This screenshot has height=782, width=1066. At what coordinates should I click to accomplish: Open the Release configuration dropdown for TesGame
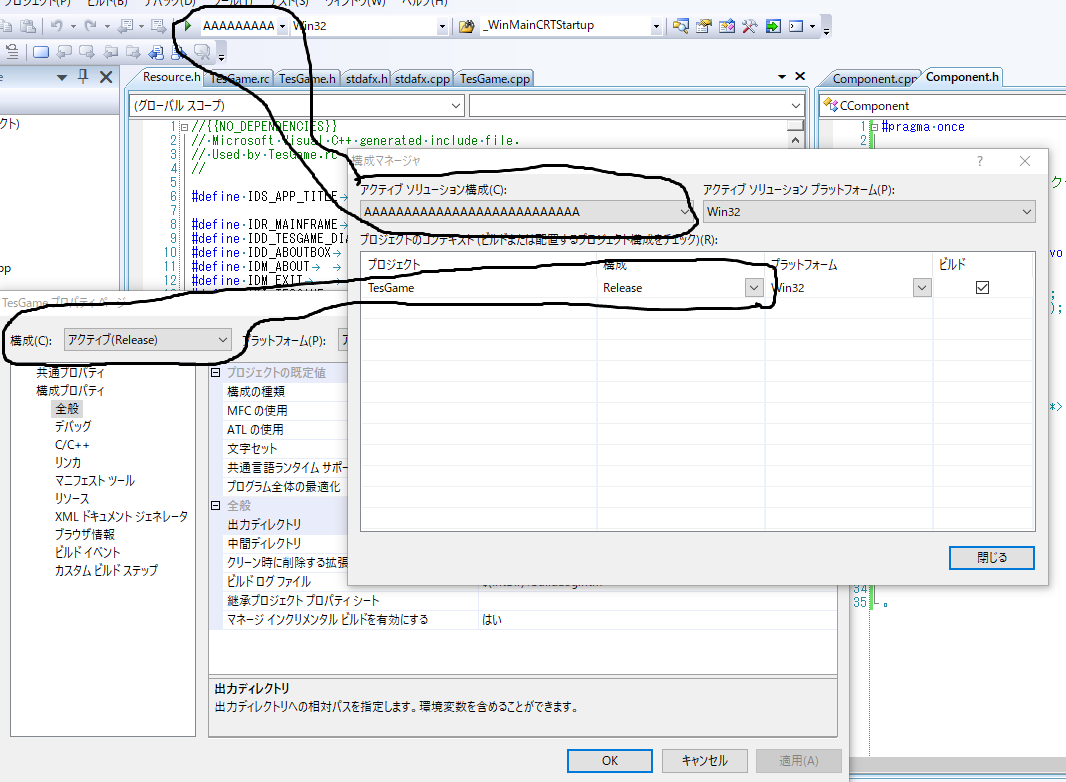(753, 288)
